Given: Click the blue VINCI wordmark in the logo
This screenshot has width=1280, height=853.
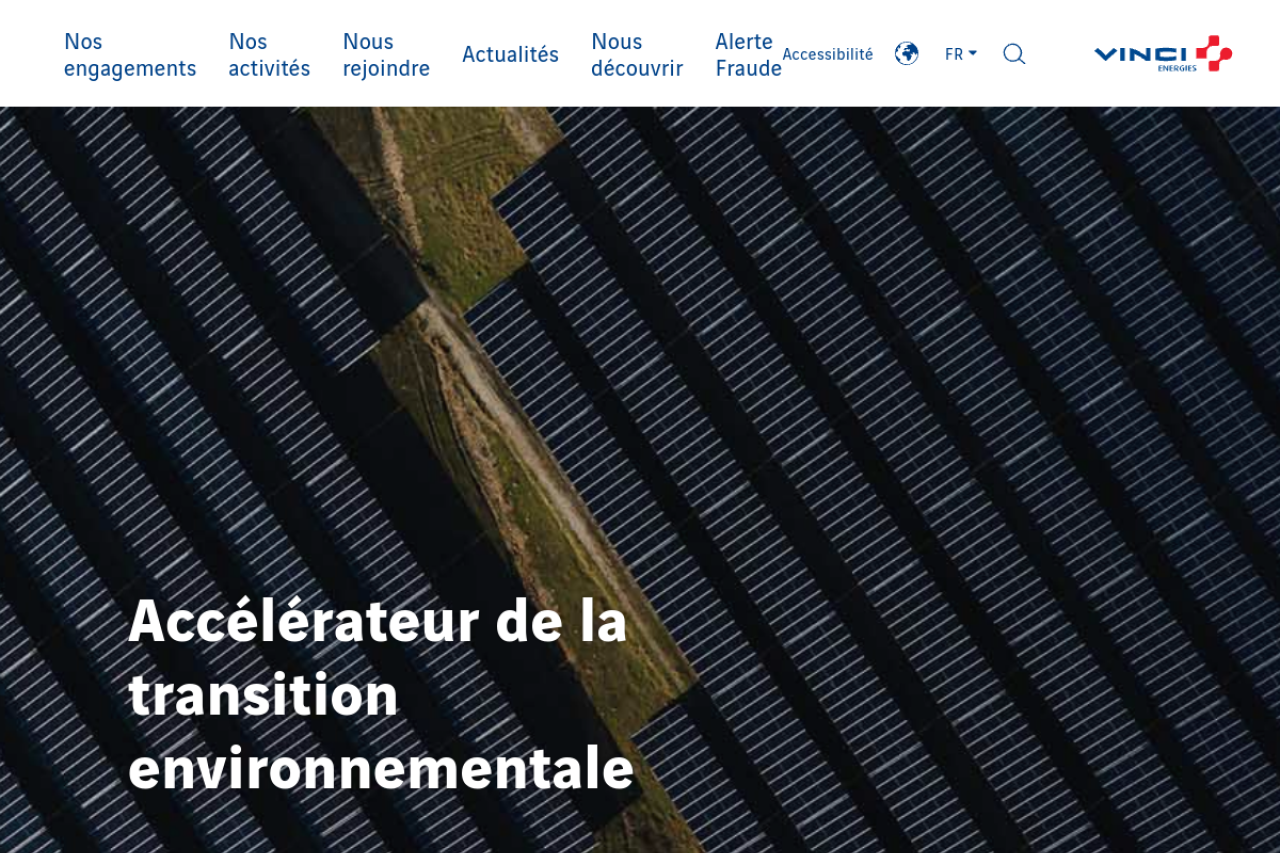Looking at the screenshot, I should tap(1140, 54).
